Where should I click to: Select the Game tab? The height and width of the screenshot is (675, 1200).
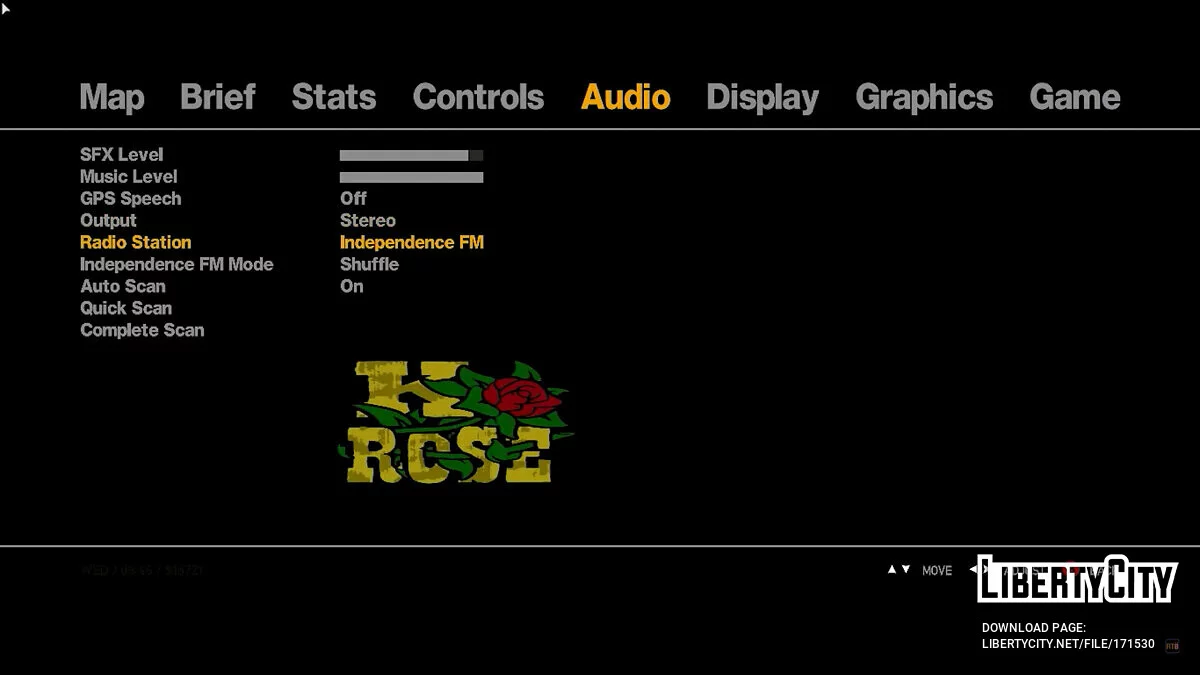click(1075, 97)
